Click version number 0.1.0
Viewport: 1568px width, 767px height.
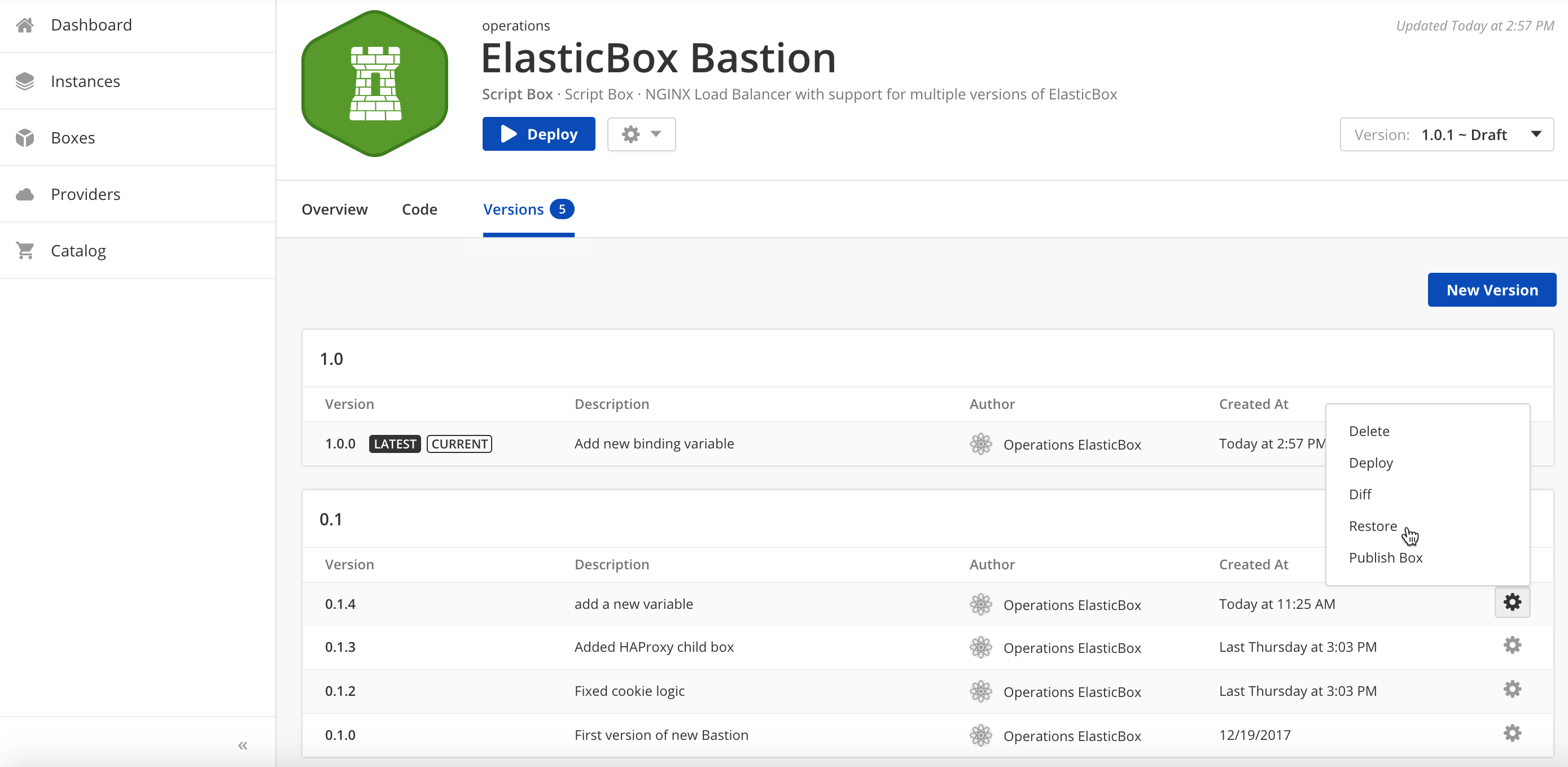(340, 735)
